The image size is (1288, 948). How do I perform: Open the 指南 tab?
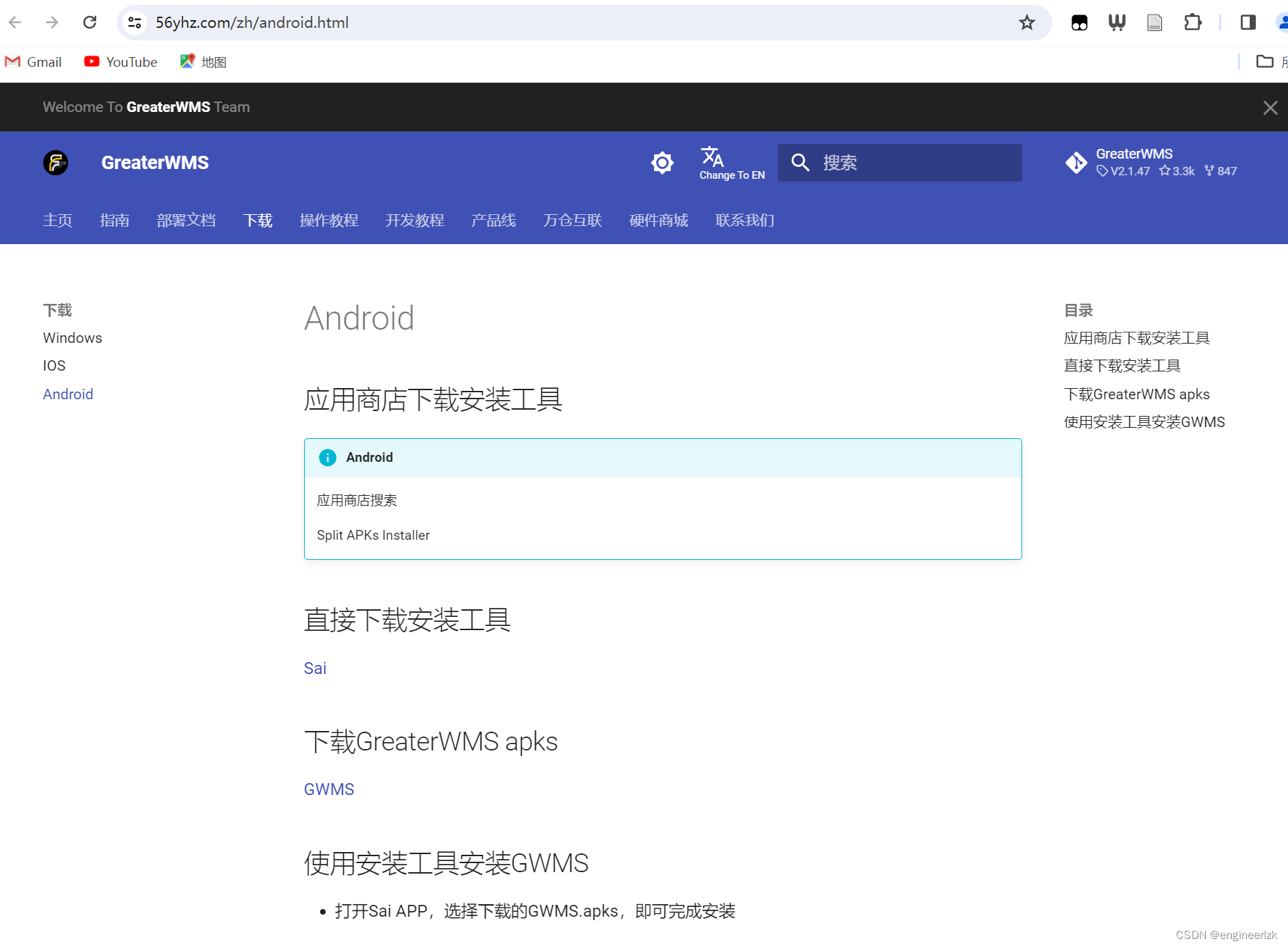(115, 220)
